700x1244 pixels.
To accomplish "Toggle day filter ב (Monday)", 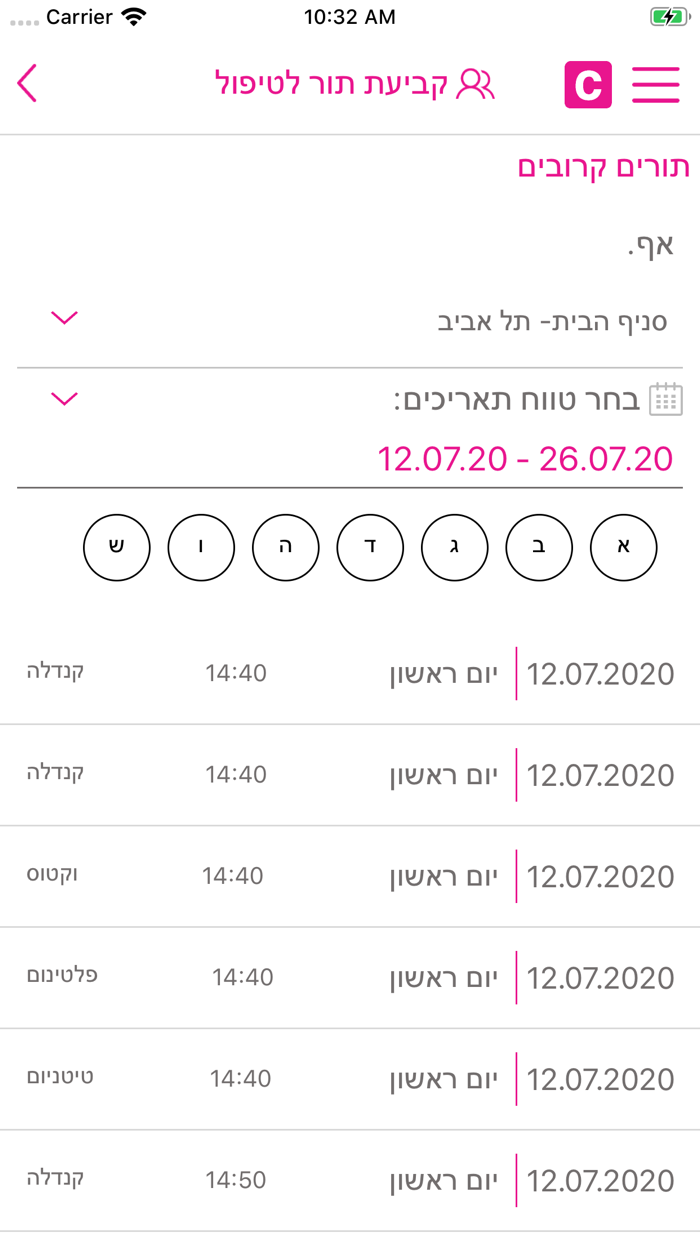I will pyautogui.click(x=539, y=547).
